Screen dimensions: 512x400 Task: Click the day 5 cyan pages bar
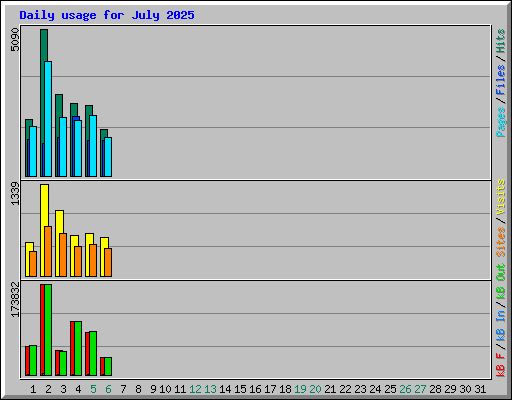tap(93, 146)
